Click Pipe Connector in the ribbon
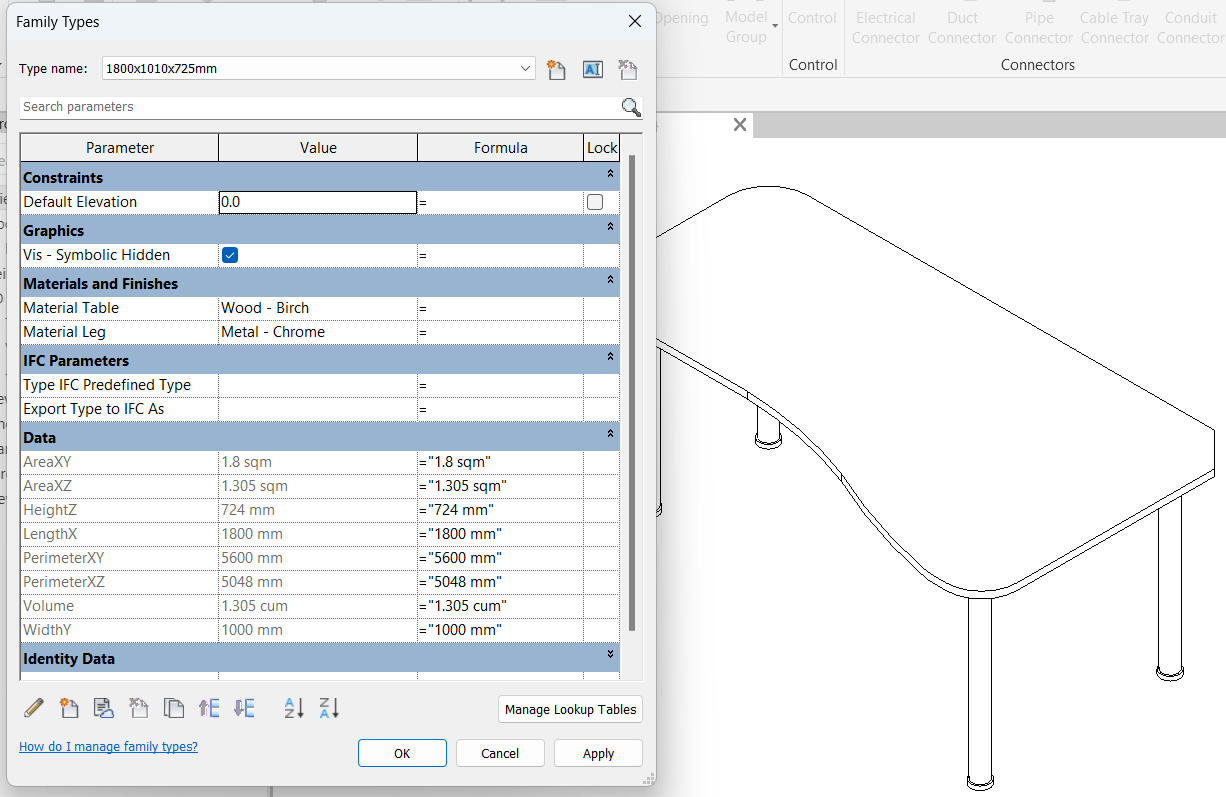Image resolution: width=1226 pixels, height=797 pixels. point(1038,28)
